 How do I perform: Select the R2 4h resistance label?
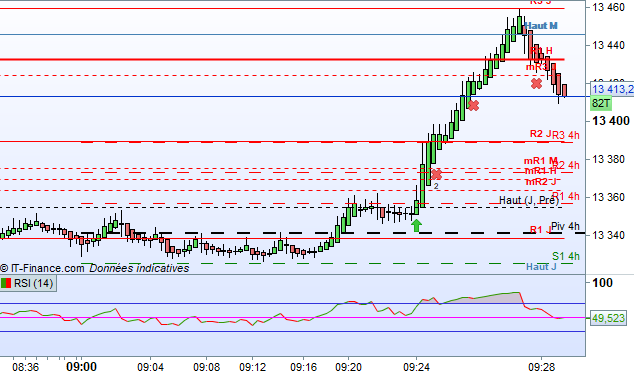pos(566,165)
